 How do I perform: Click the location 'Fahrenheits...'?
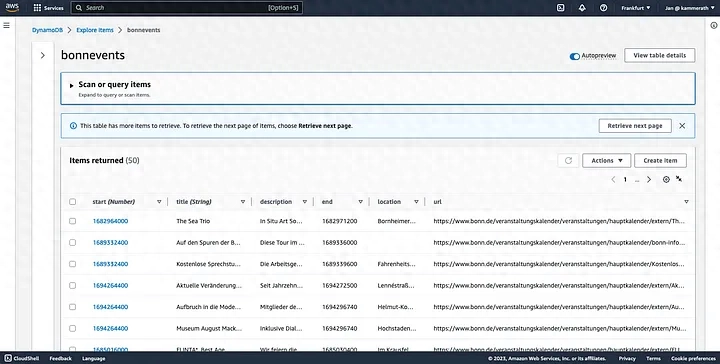point(396,264)
